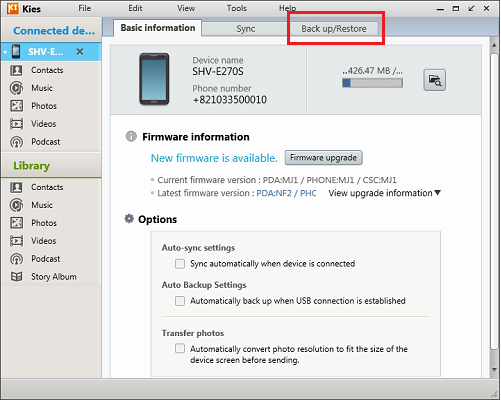Image resolution: width=501 pixels, height=401 pixels.
Task: Disconnect device with X next to SHV-E...
Action: pos(80,52)
